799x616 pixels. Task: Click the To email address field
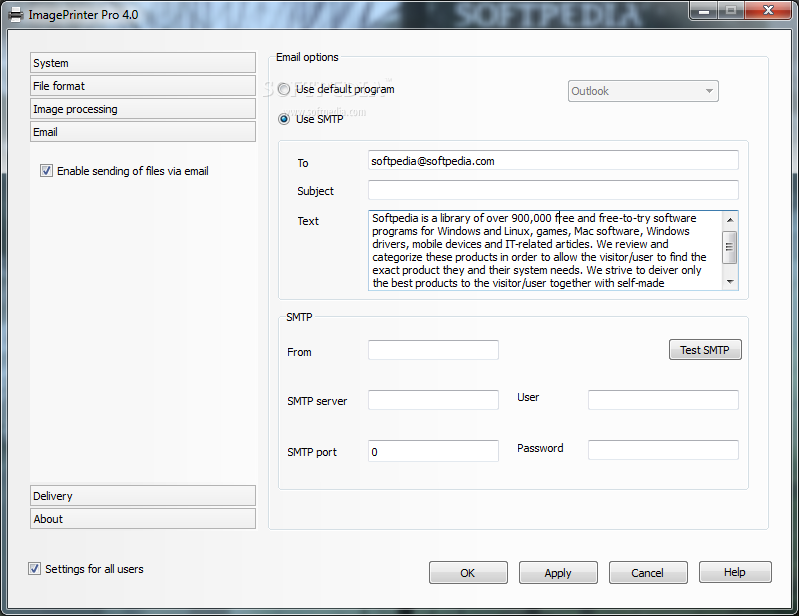coord(553,160)
